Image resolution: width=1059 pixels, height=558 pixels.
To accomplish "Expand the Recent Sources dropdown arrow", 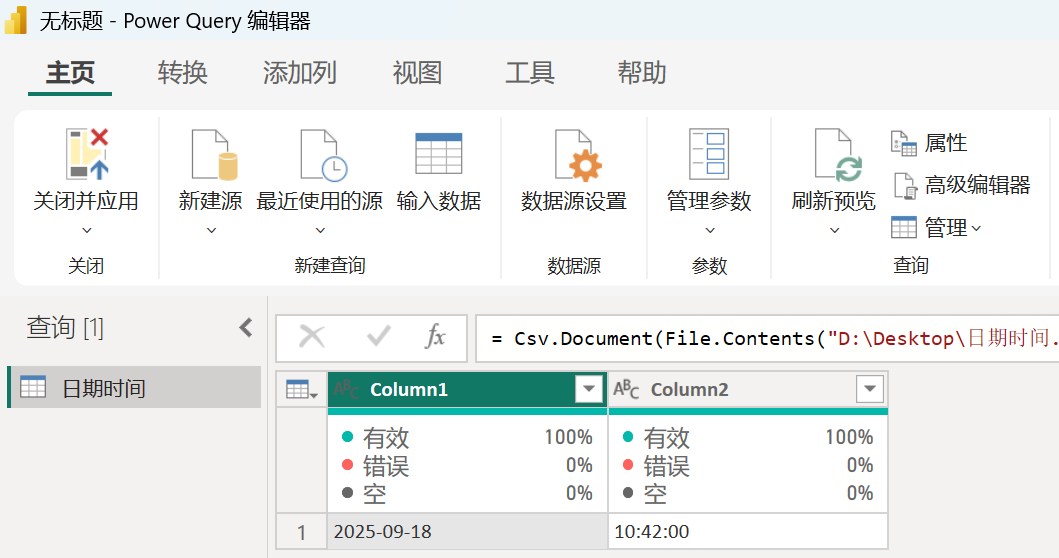I will [320, 230].
